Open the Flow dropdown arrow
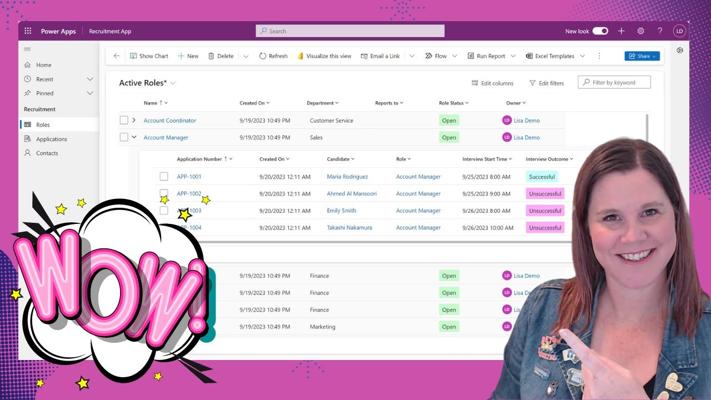 pos(455,56)
